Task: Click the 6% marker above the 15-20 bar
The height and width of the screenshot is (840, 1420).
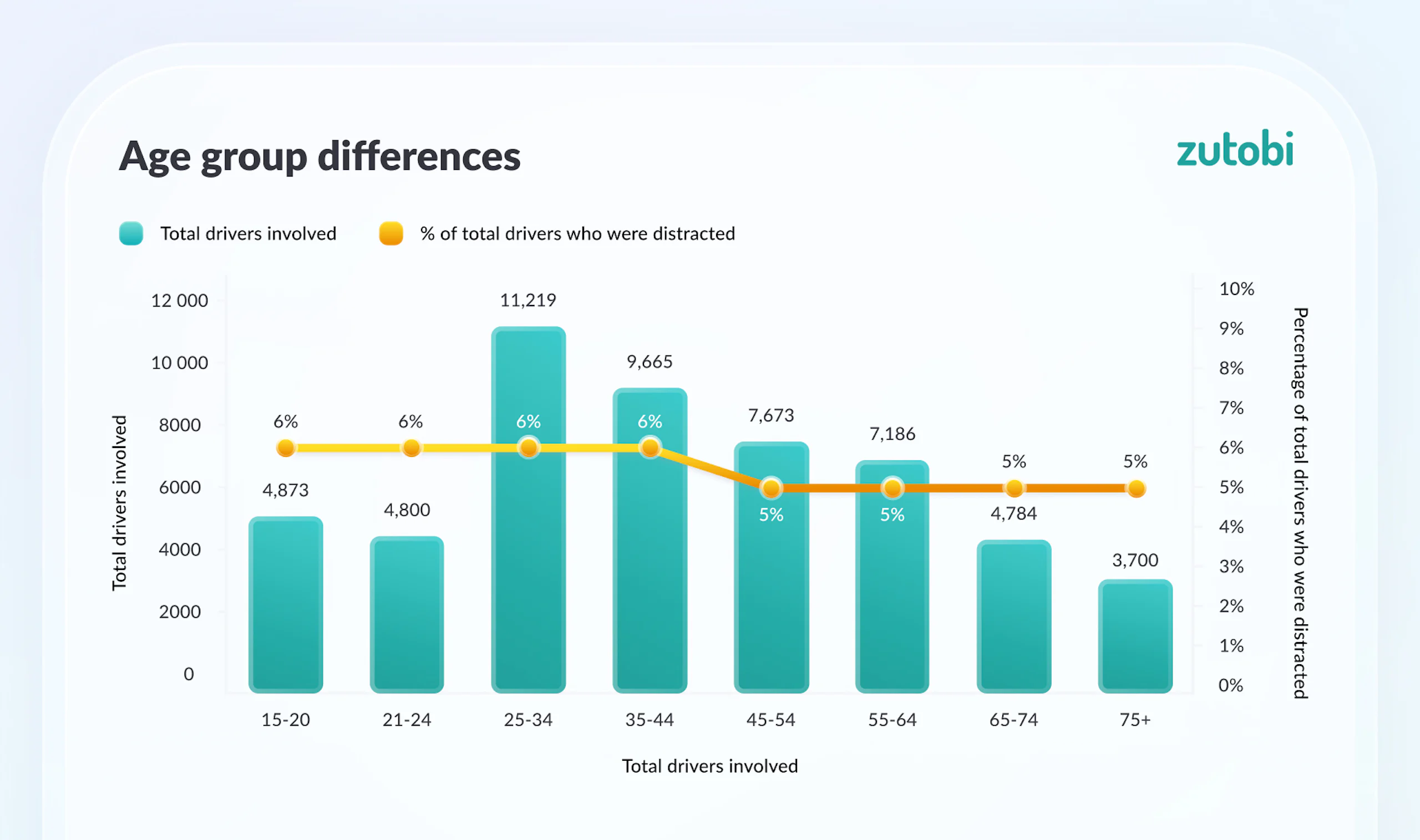Action: (286, 448)
